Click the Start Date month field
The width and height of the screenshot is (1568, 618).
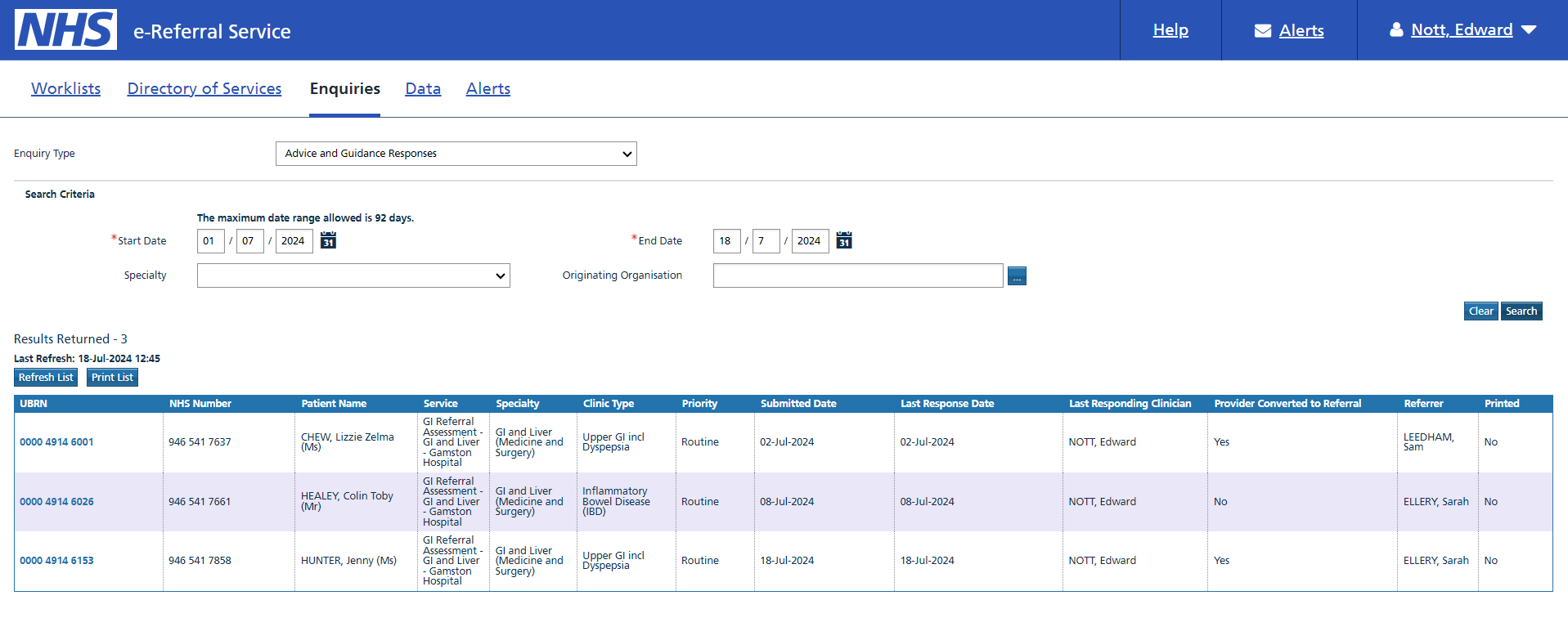(250, 241)
